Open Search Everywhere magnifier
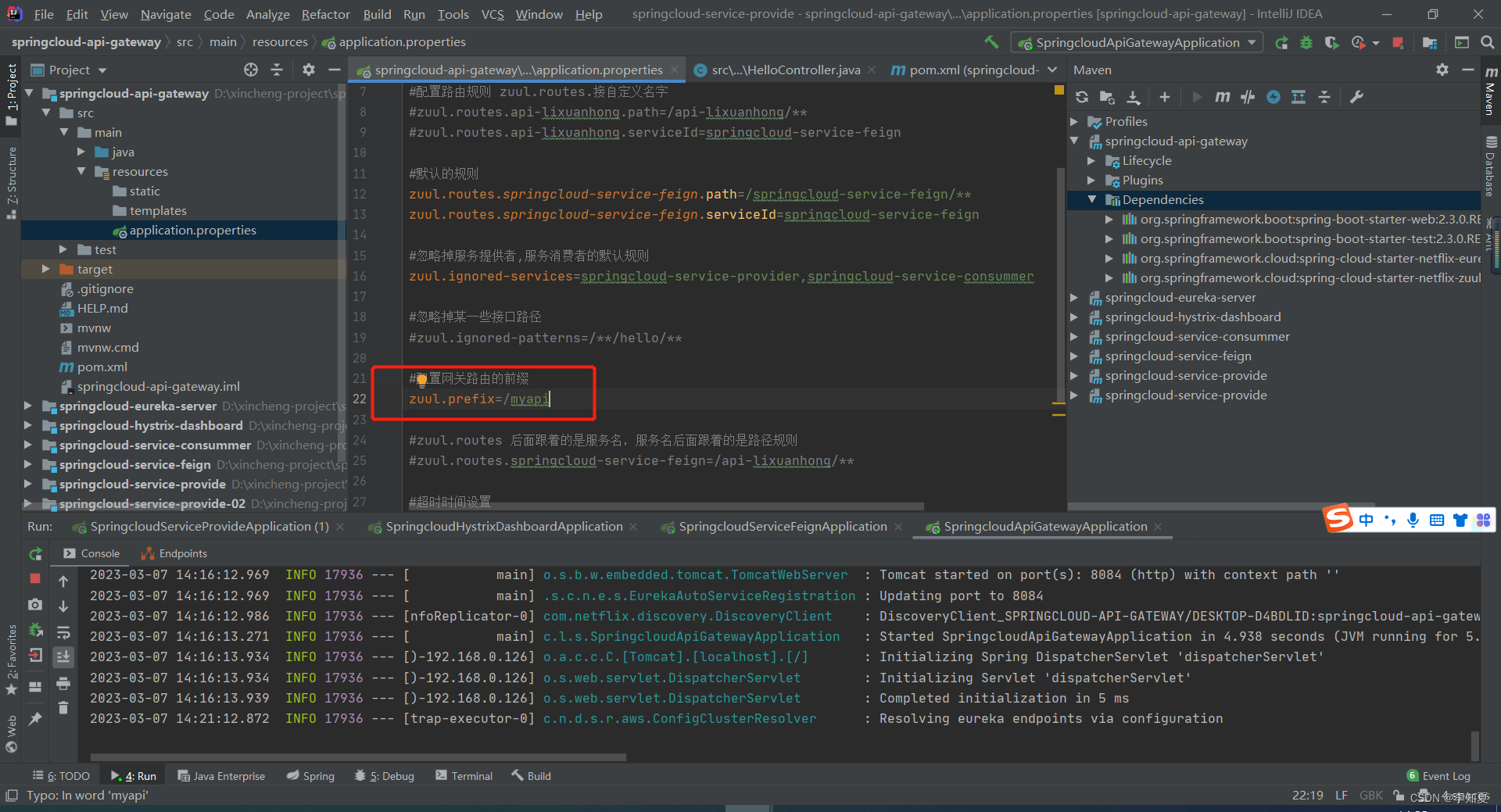The height and width of the screenshot is (812, 1501). 1488,43
